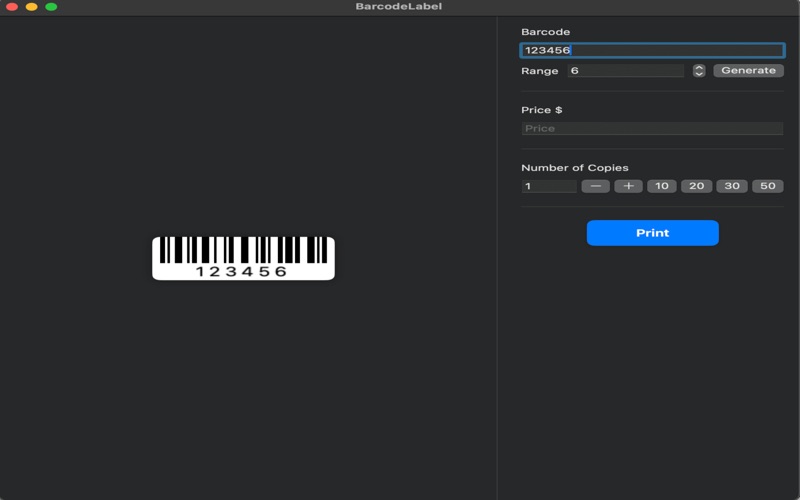Set copies to 20

pos(696,186)
